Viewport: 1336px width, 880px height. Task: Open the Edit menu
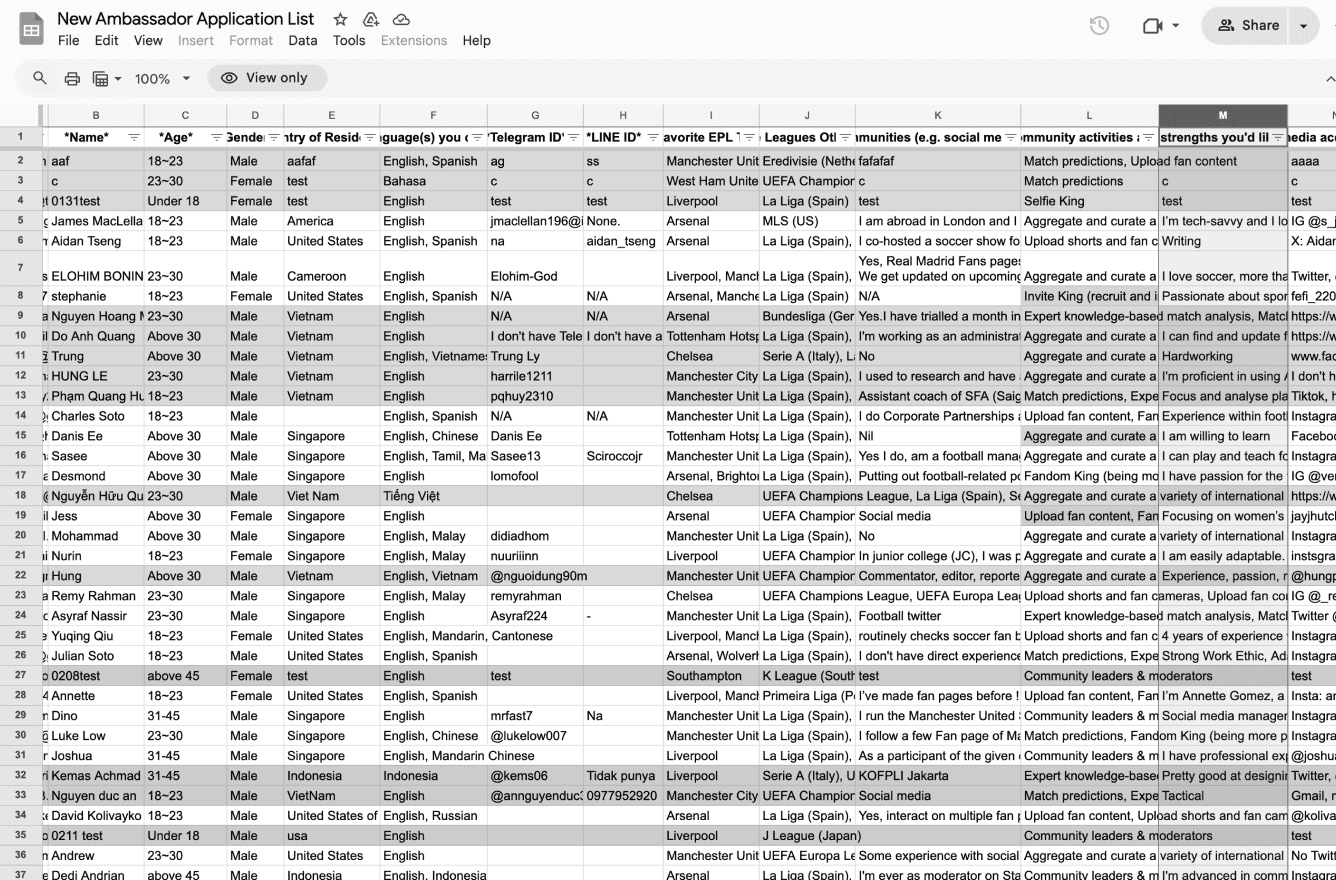(x=106, y=41)
